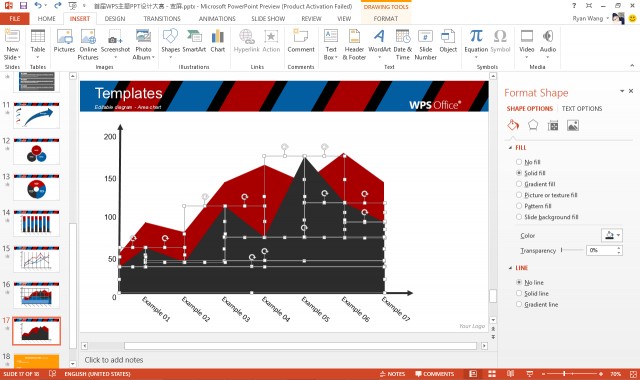Open the Effects pentagon icon in Format Shape
Viewport: 640px width, 380px height.
533,125
